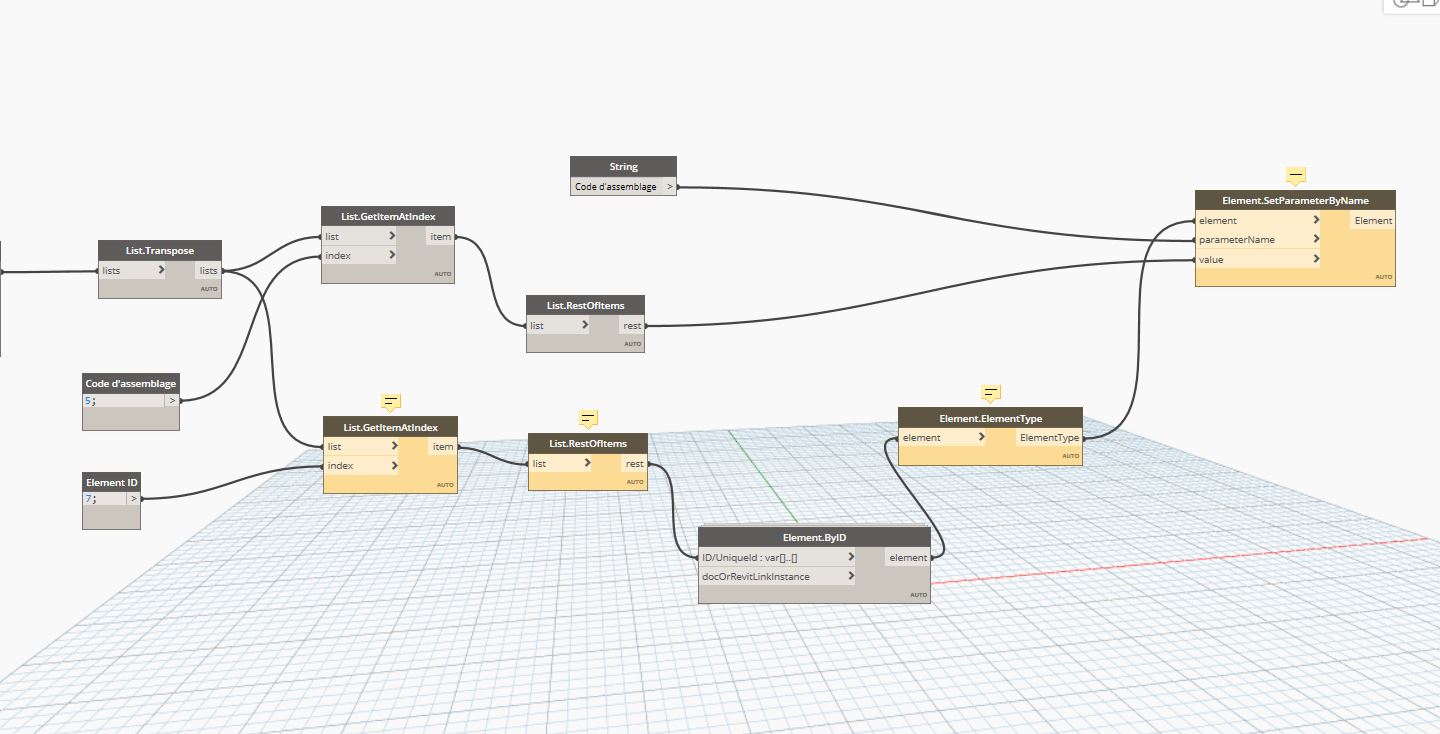Viewport: 1440px width, 734px height.
Task: Click the String node's output arrow
Action: coord(670,187)
